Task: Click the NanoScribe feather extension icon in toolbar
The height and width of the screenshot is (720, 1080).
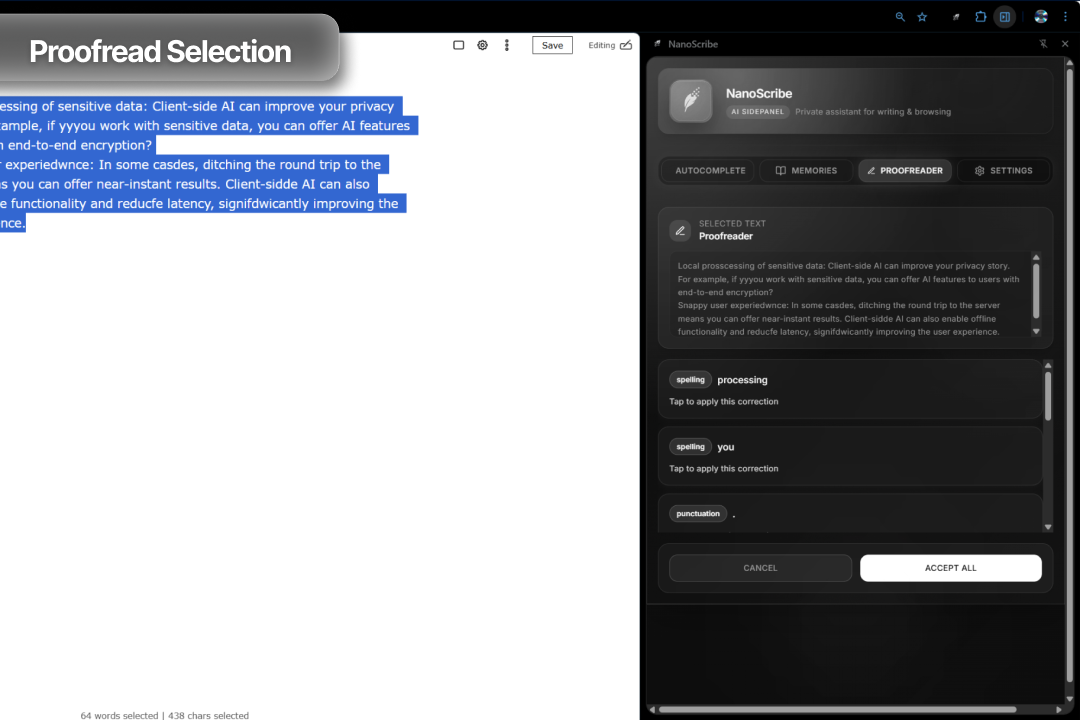Action: pos(956,17)
